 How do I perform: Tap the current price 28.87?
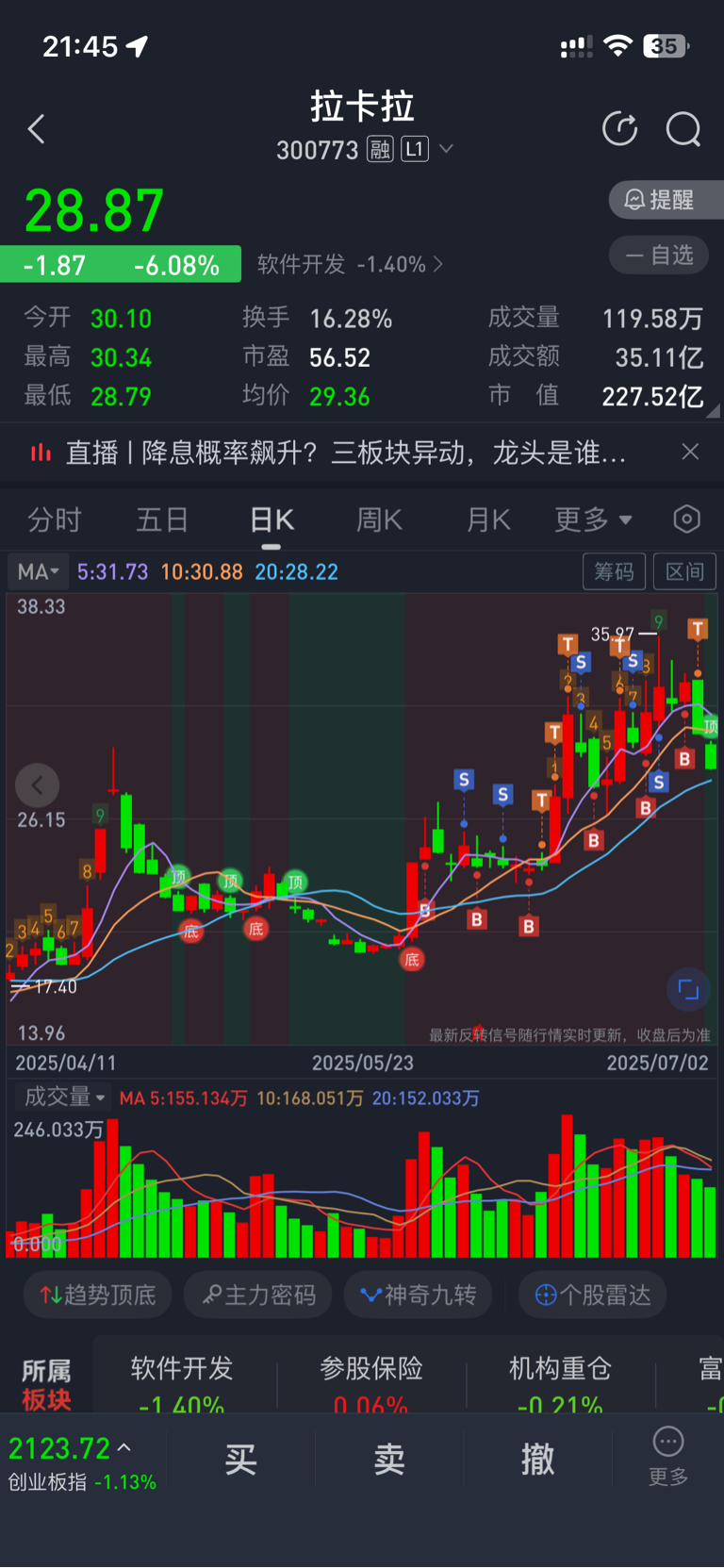[94, 210]
